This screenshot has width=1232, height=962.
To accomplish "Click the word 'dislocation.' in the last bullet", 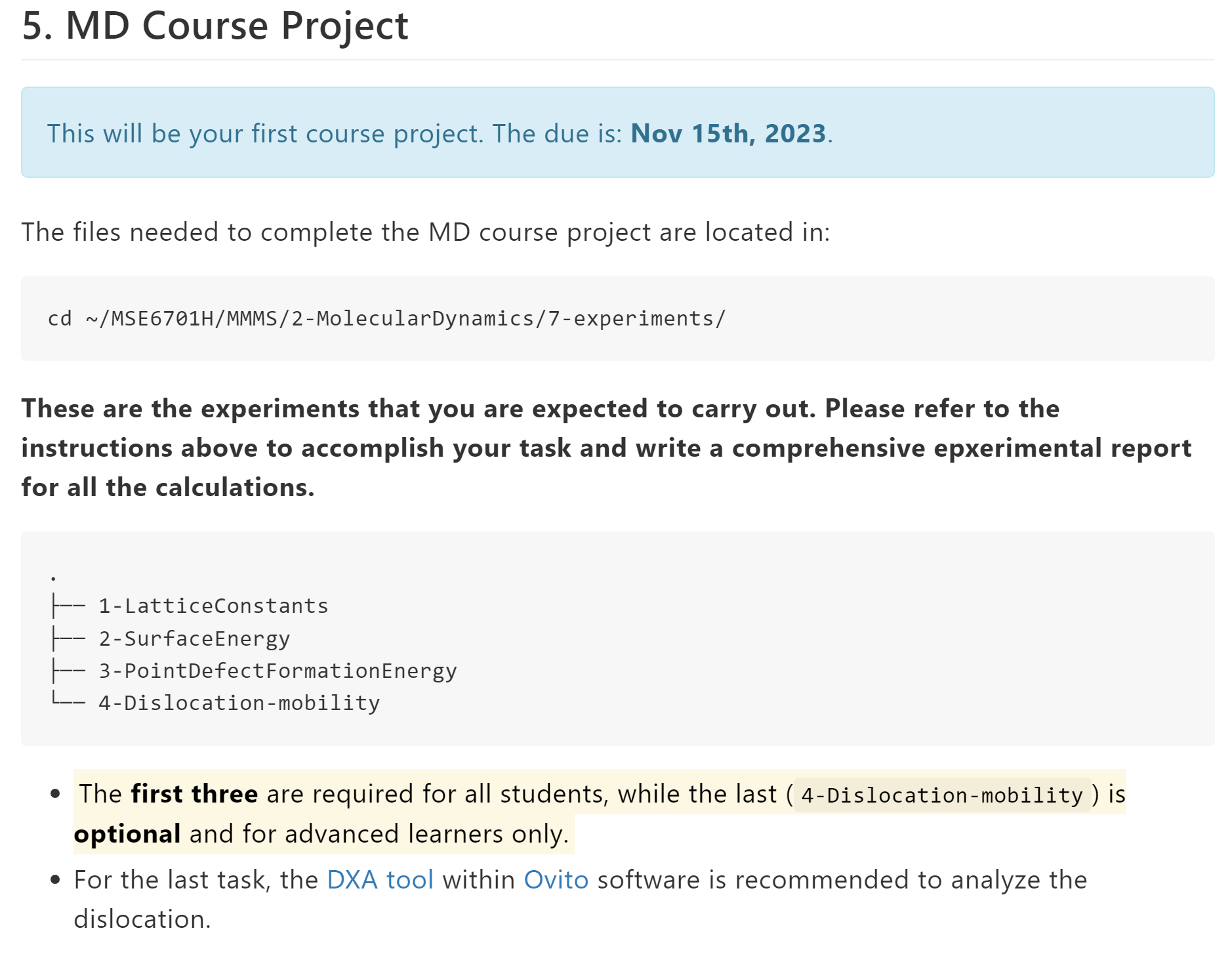I will (x=142, y=919).
